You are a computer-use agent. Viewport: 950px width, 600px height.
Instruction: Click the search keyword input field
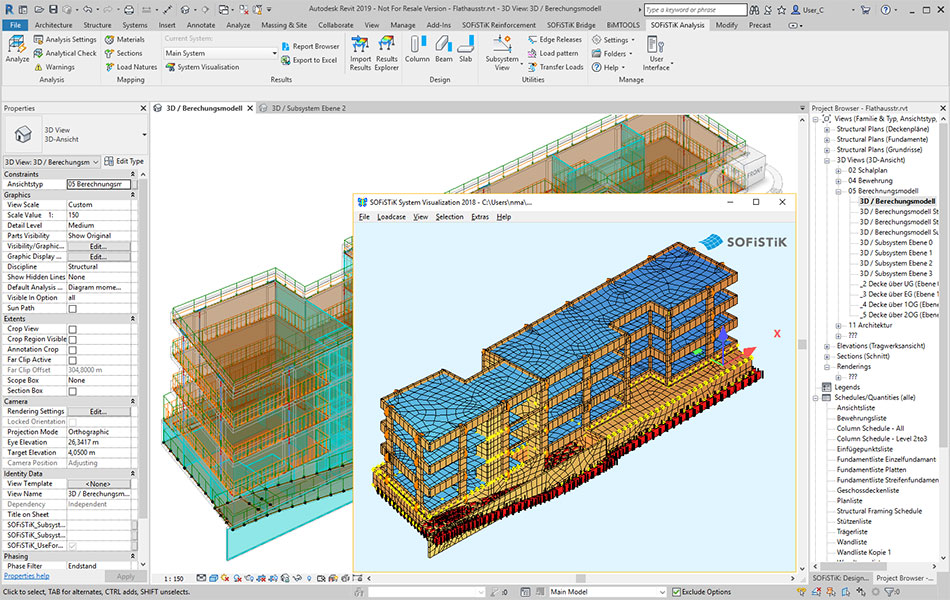point(696,9)
